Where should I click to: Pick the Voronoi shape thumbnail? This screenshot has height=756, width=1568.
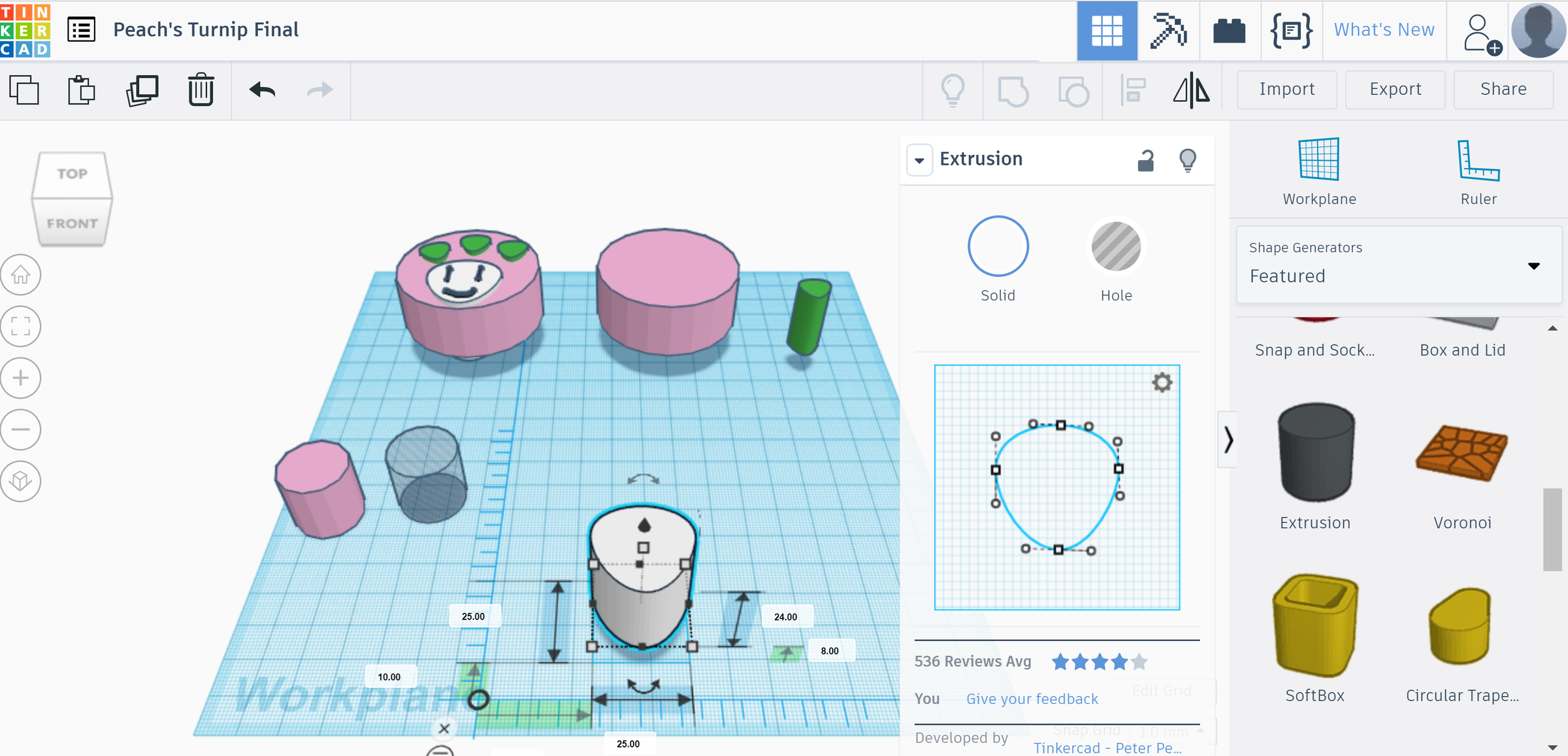pos(1462,452)
